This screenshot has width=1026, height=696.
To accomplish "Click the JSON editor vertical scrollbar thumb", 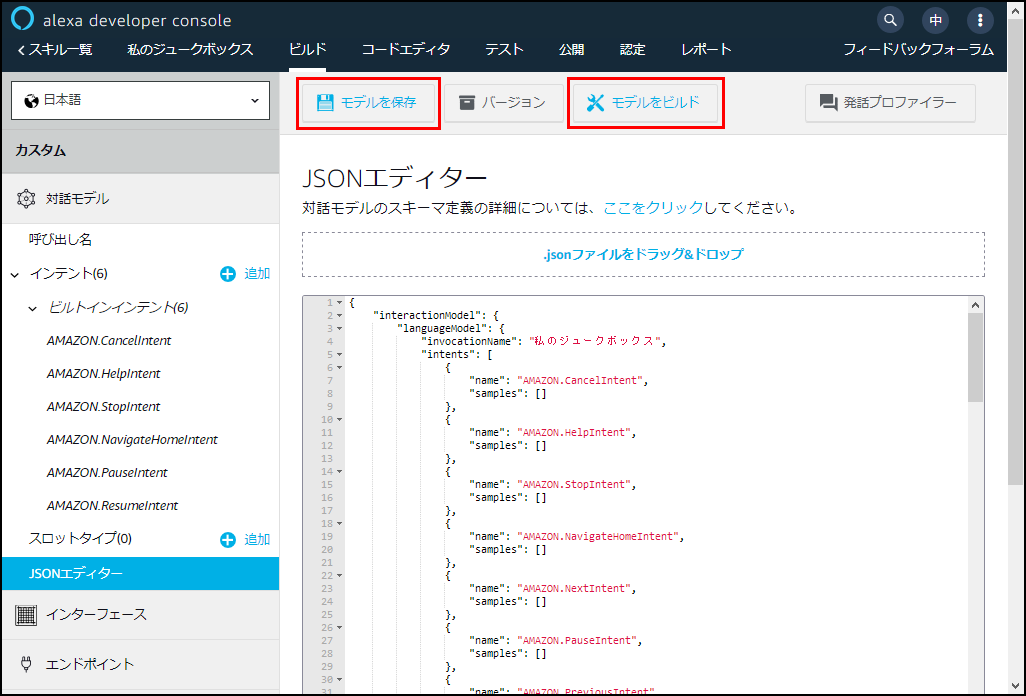I will [976, 357].
